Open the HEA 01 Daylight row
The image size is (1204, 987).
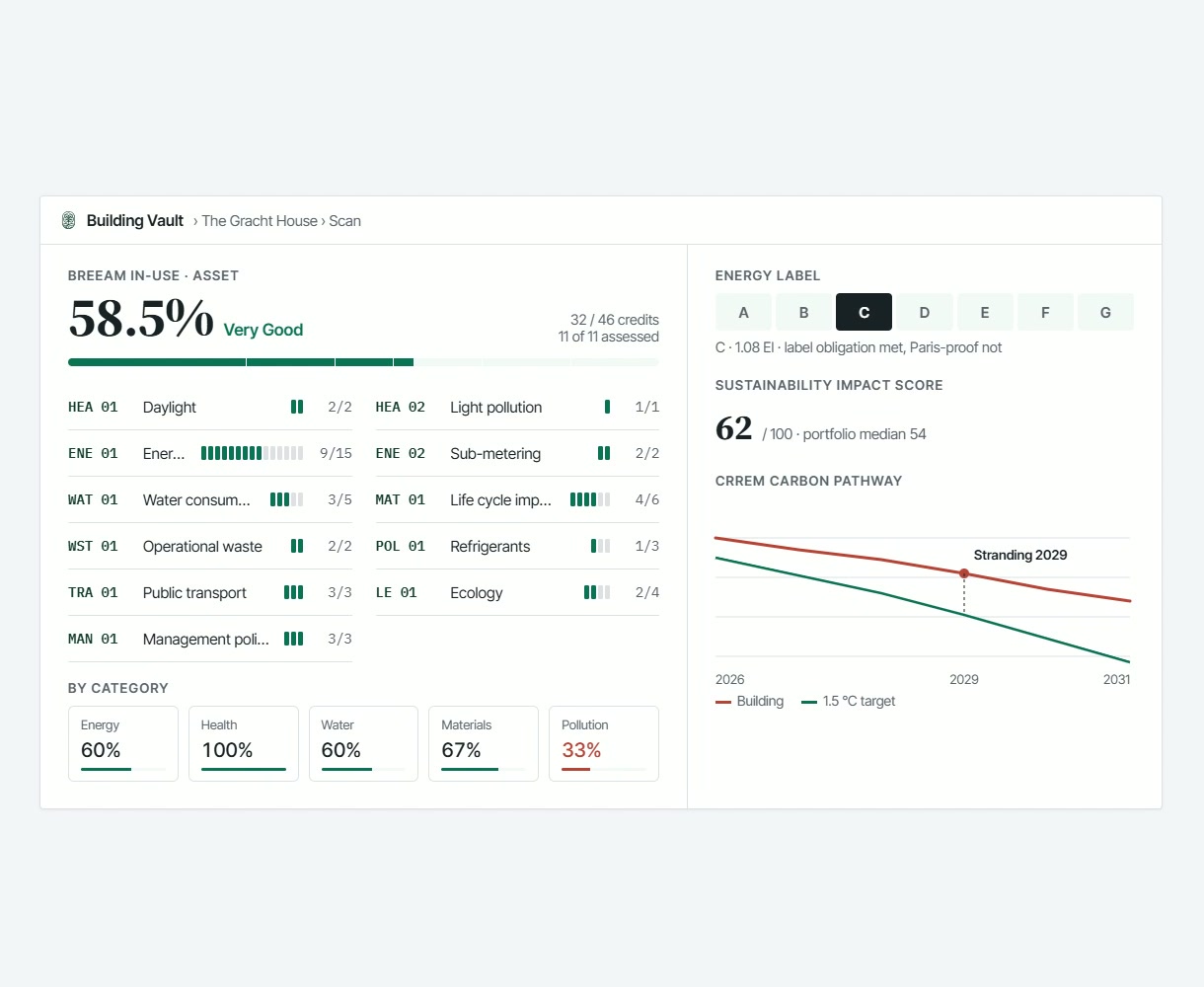point(210,407)
